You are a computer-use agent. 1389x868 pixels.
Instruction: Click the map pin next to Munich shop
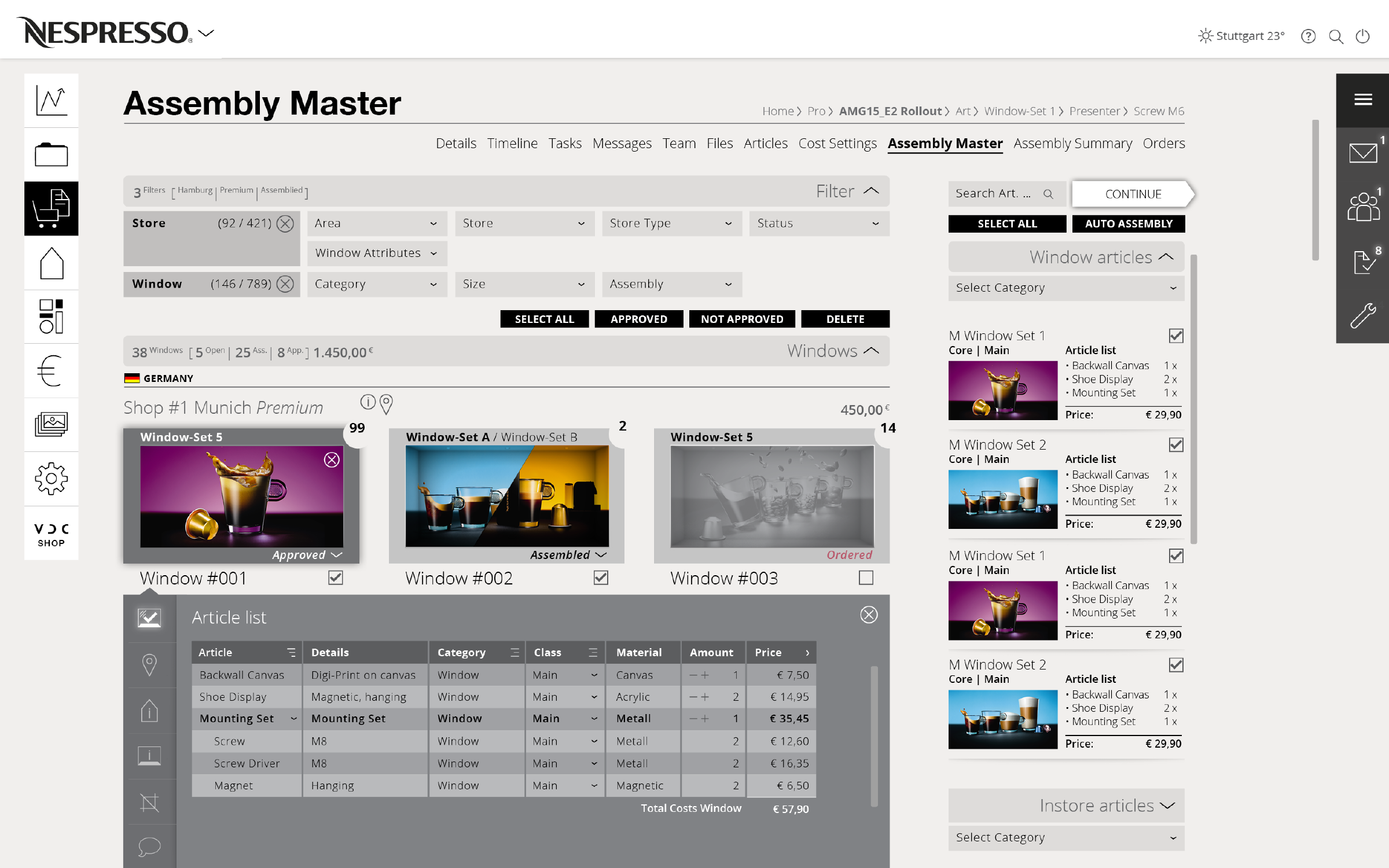[x=386, y=403]
